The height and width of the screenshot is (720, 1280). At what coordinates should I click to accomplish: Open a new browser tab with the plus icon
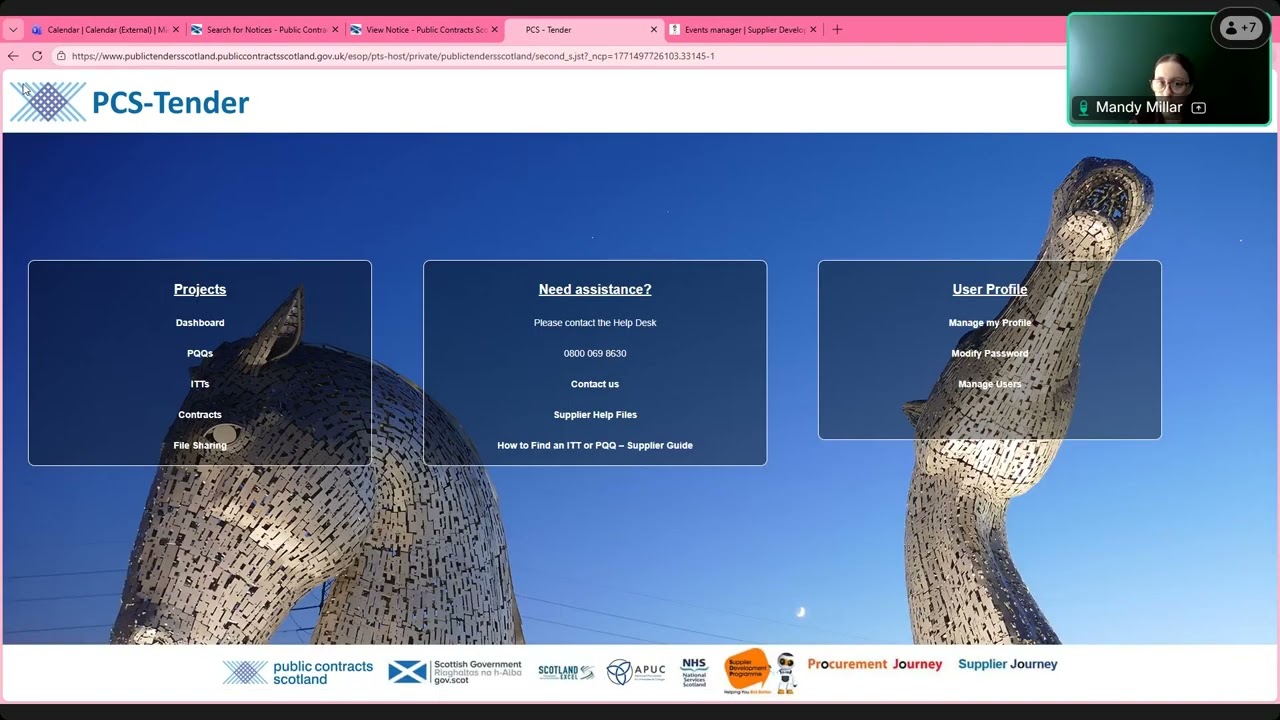[837, 30]
